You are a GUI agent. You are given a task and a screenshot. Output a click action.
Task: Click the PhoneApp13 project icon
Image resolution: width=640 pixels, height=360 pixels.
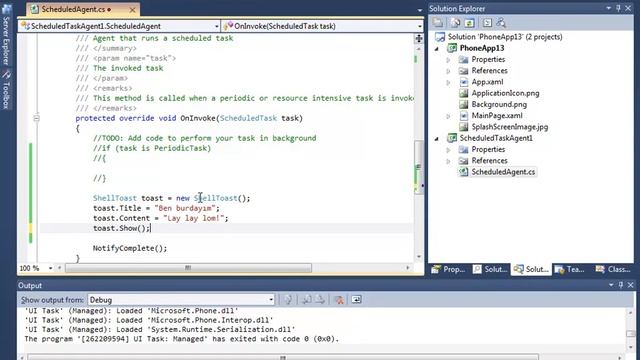[x=452, y=48]
